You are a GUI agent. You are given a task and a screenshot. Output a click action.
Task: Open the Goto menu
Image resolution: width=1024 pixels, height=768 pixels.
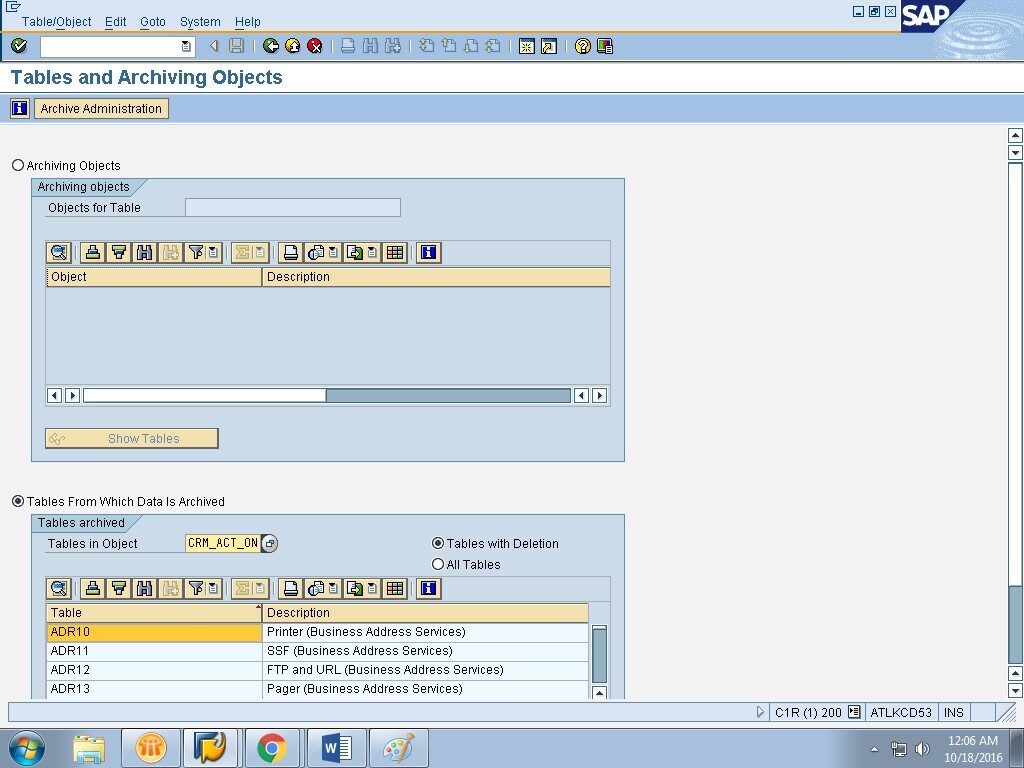(153, 22)
